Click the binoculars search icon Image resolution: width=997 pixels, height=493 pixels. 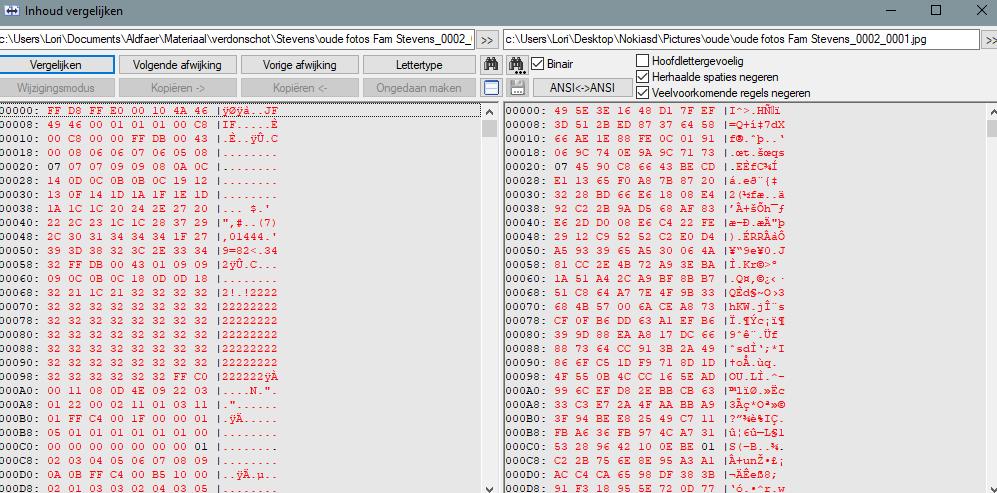coord(491,65)
